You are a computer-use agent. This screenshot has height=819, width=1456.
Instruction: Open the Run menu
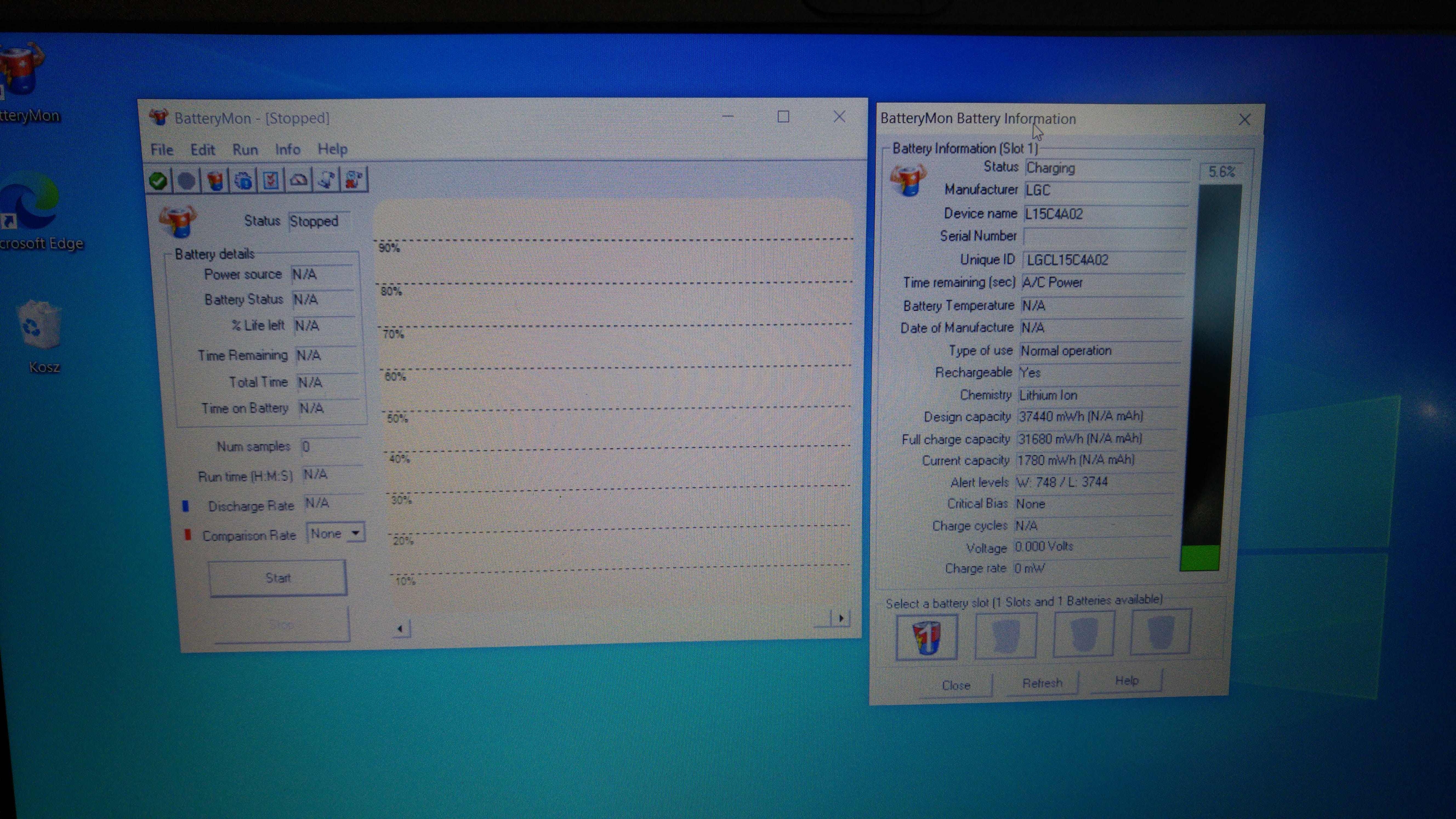(245, 150)
